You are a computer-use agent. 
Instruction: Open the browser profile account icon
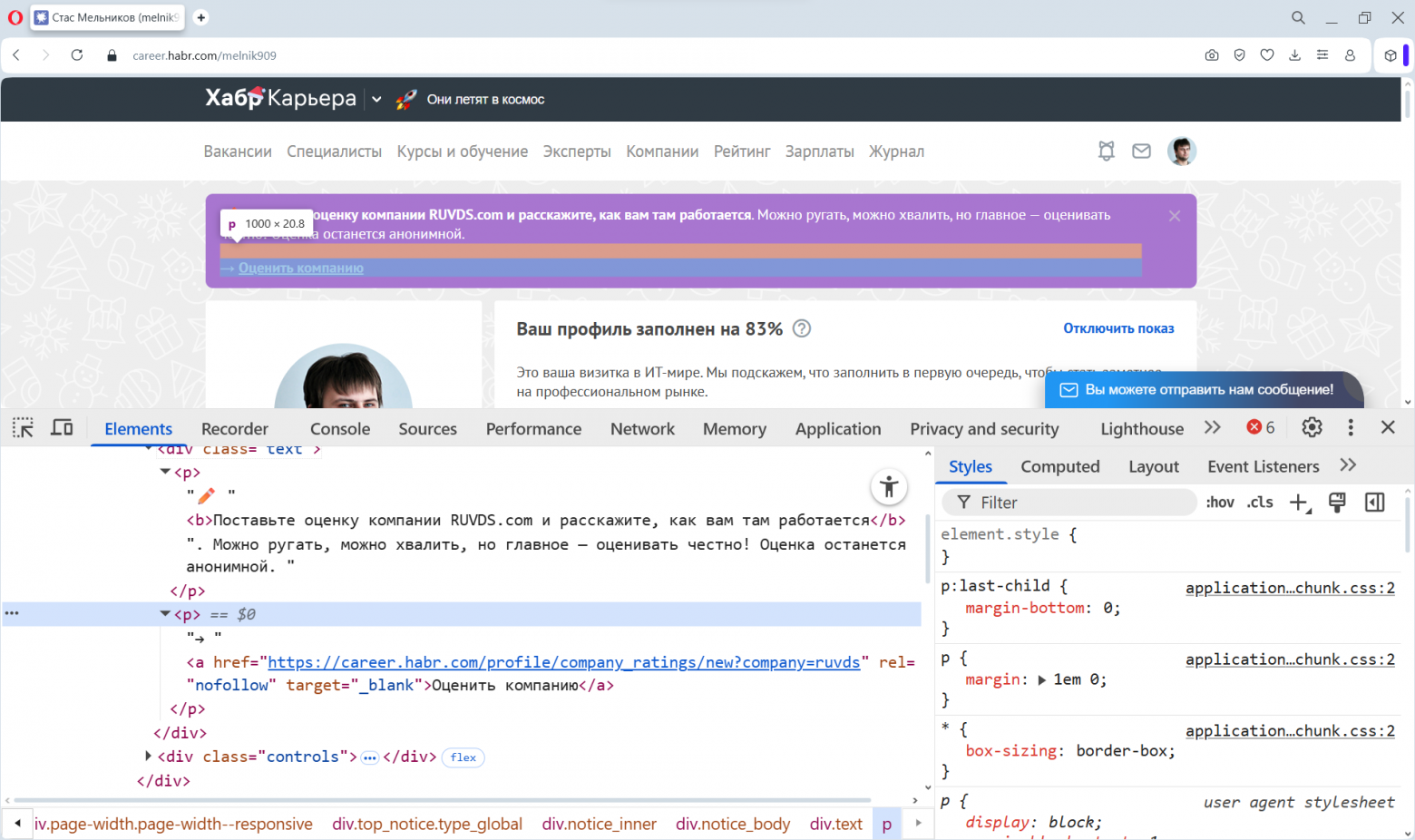(x=1350, y=55)
